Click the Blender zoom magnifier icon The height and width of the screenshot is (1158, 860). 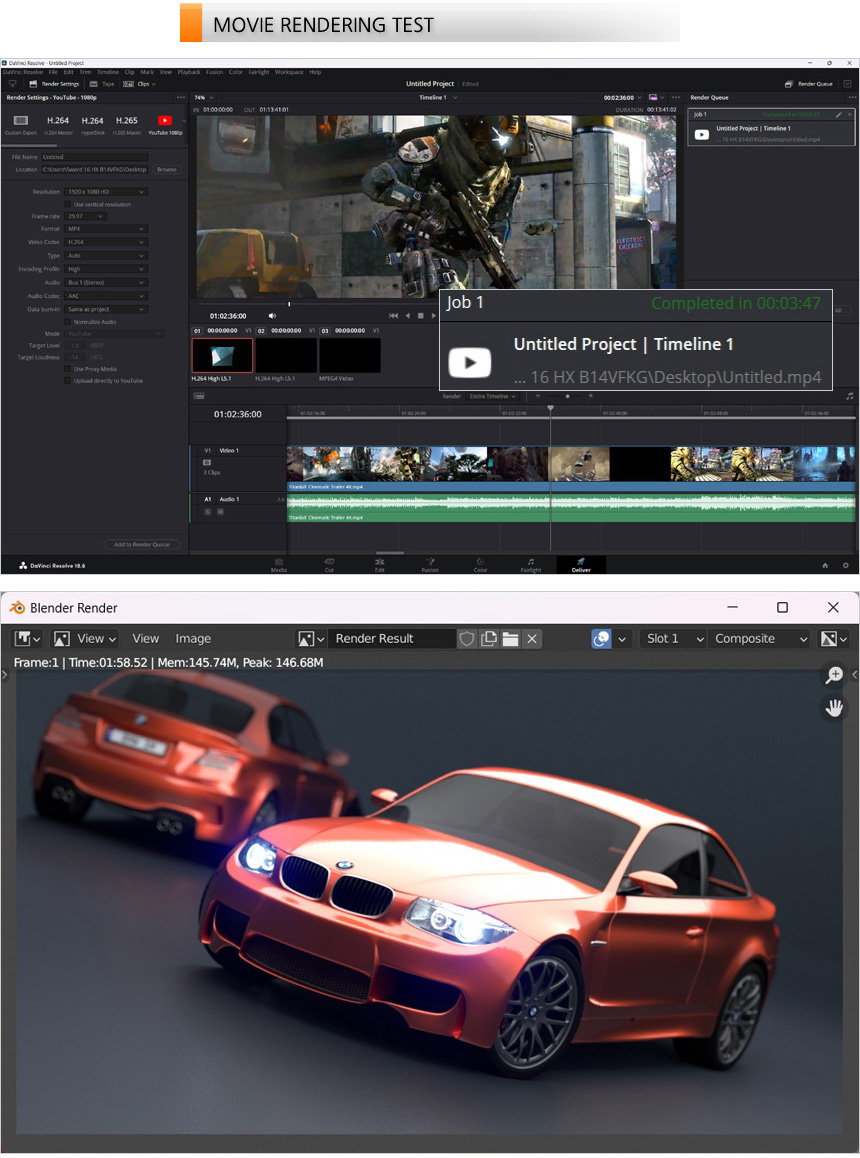click(834, 675)
